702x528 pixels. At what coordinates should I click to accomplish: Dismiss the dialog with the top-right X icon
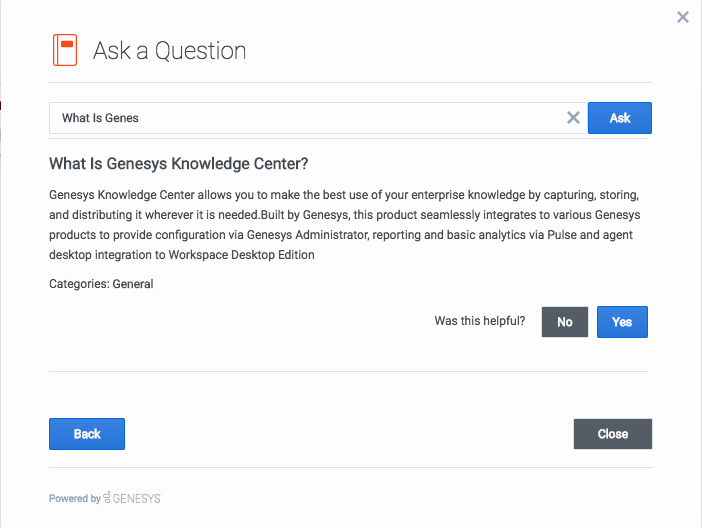point(683,17)
